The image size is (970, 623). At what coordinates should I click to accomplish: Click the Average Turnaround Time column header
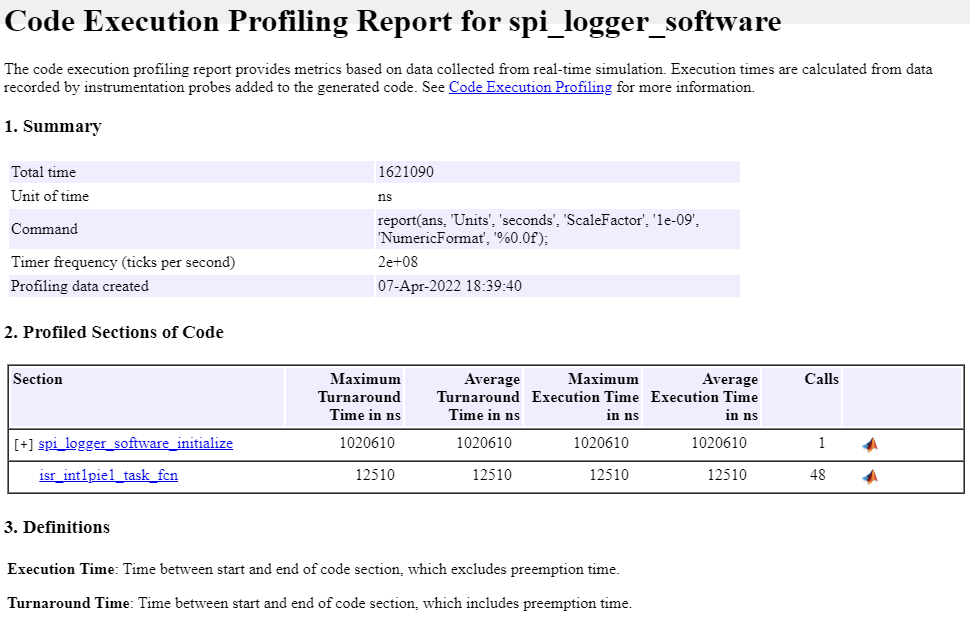pos(478,397)
